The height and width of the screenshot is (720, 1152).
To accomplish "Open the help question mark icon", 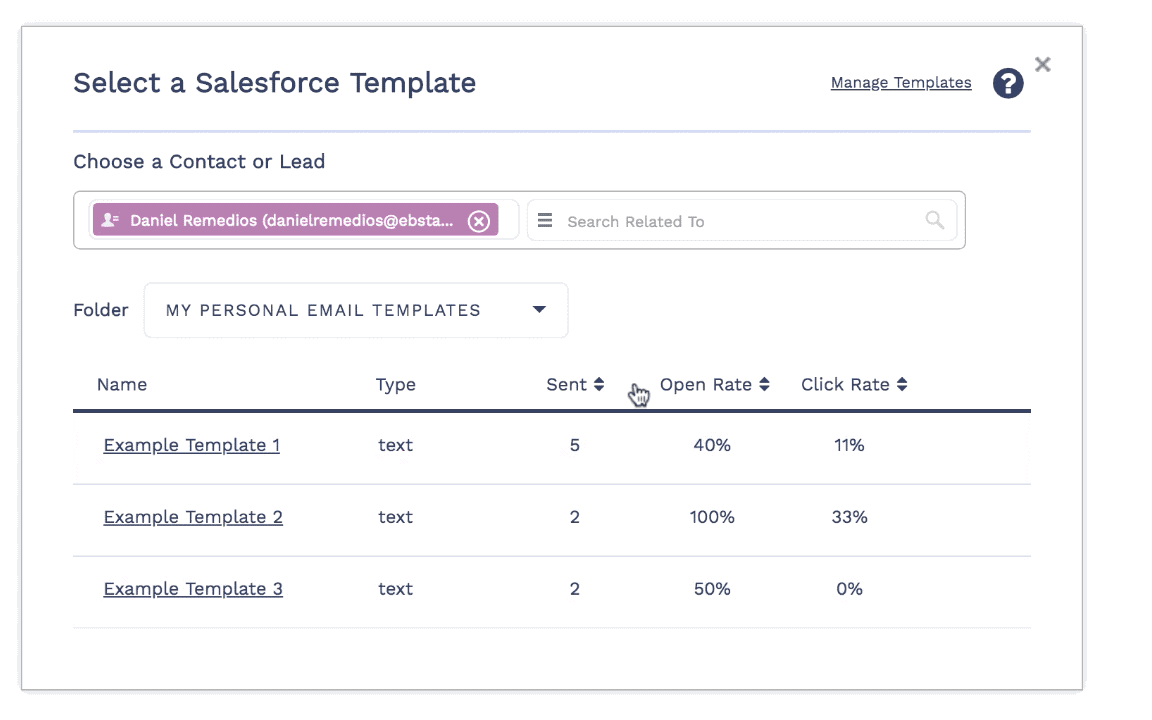I will click(1008, 84).
